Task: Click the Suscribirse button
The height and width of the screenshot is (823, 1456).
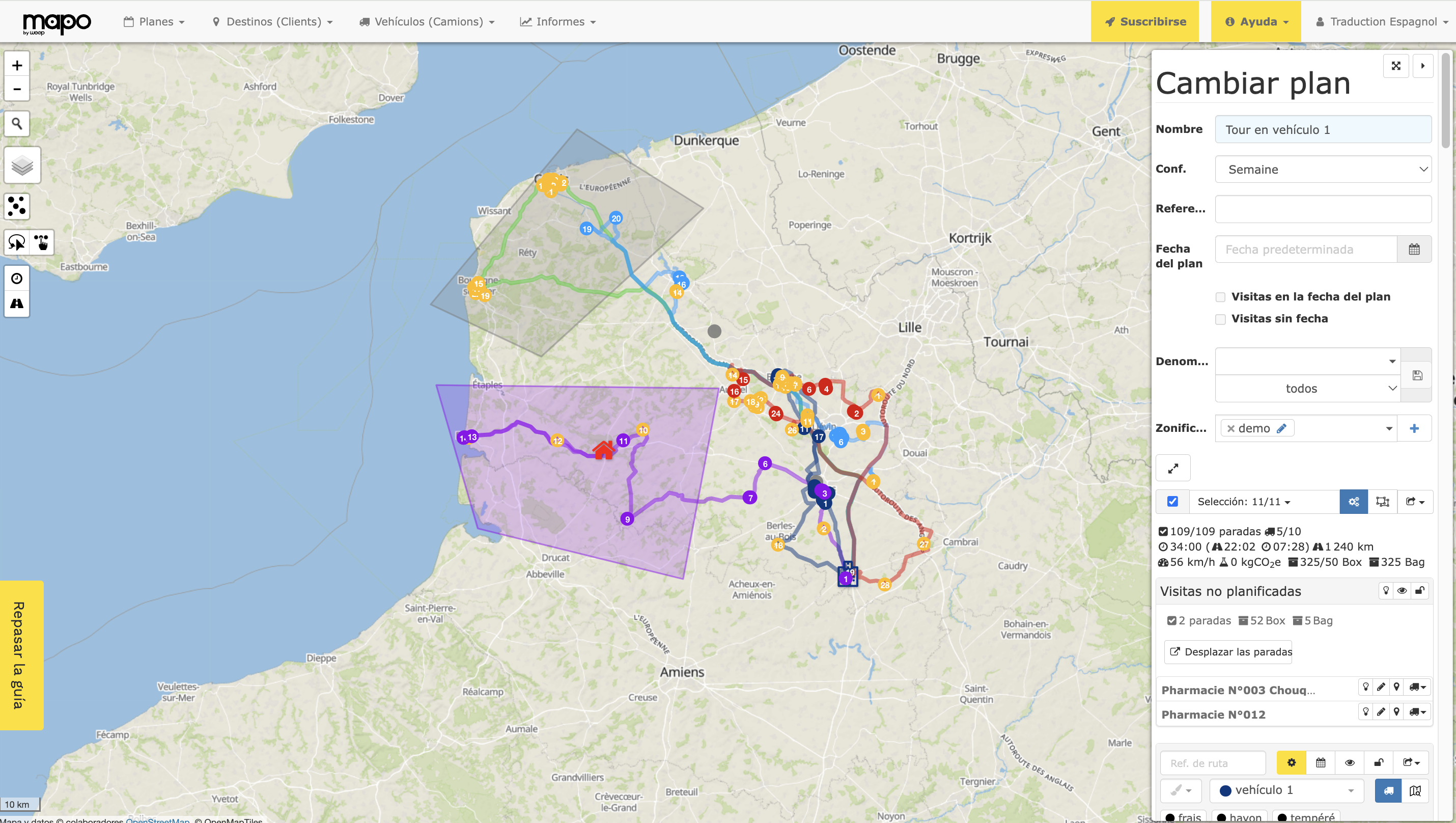Action: (x=1144, y=21)
